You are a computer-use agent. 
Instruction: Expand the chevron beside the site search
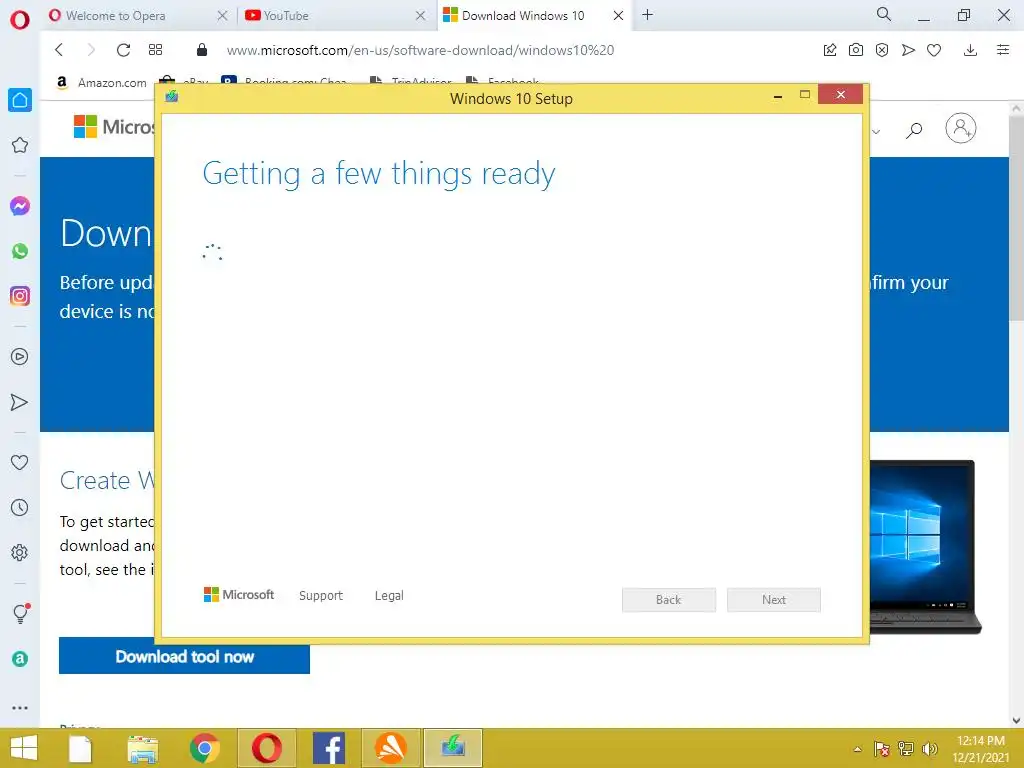(876, 132)
